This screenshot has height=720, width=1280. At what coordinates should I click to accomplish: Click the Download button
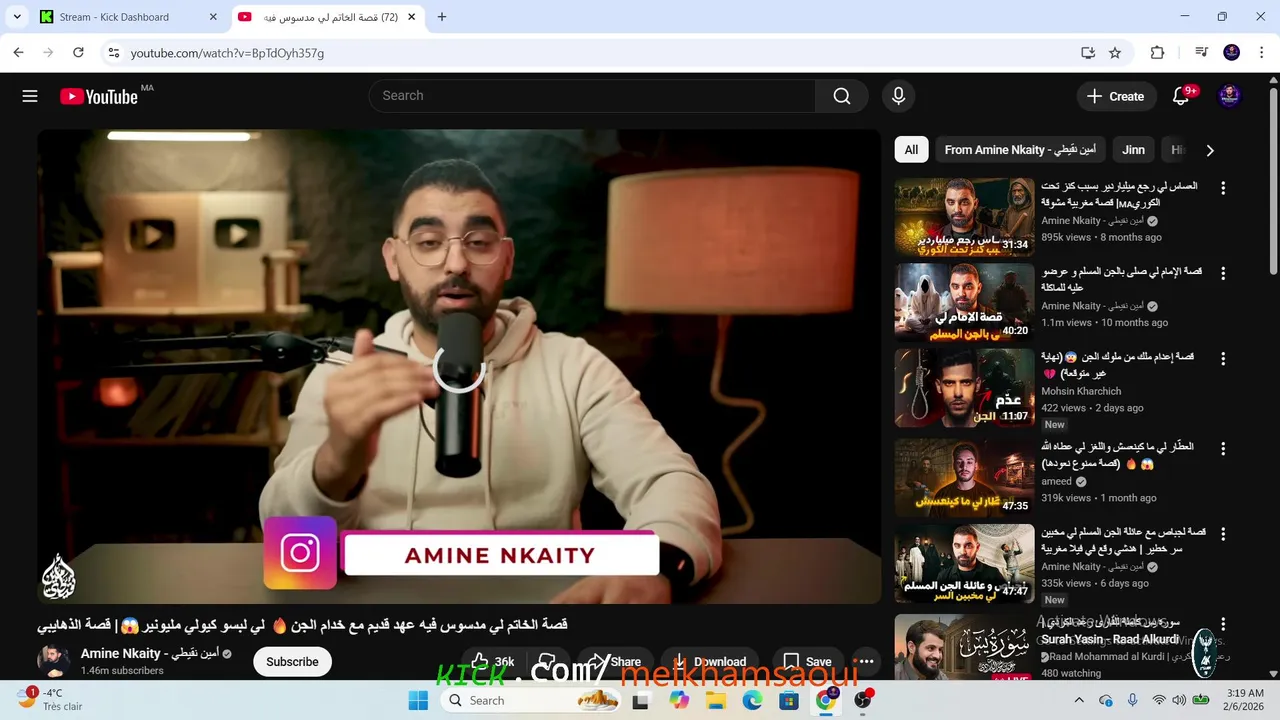[709, 662]
